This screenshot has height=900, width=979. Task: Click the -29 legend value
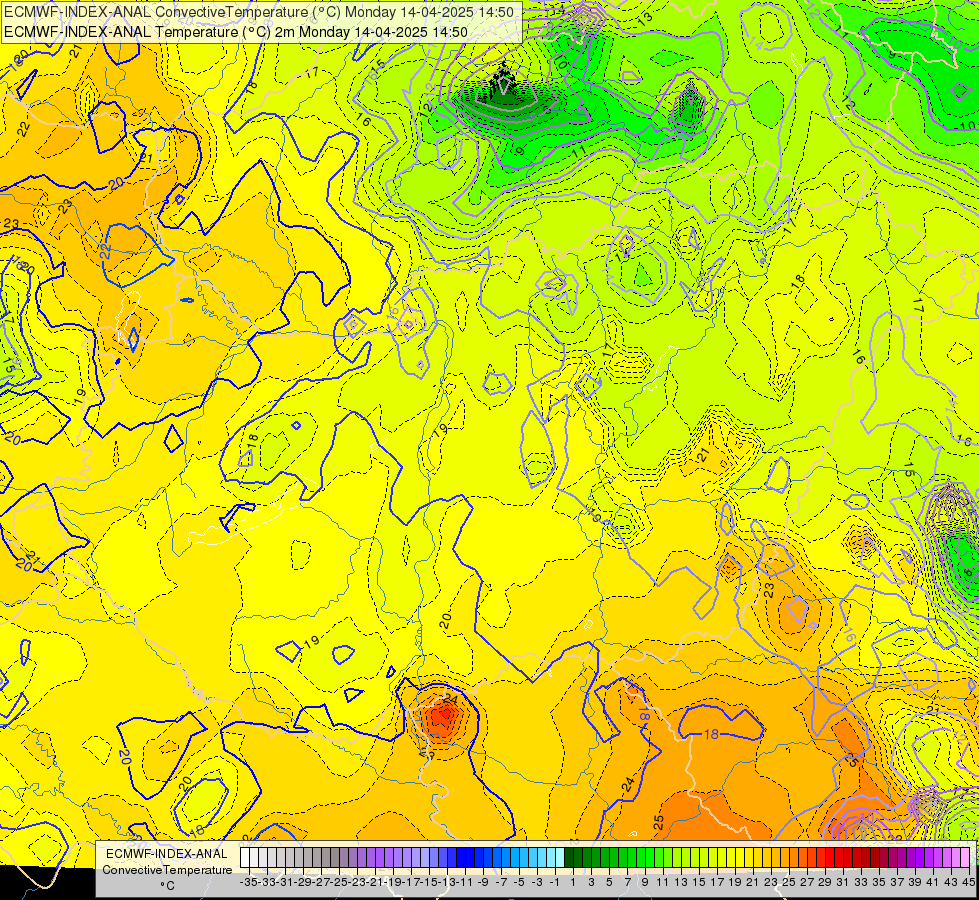[x=302, y=882]
